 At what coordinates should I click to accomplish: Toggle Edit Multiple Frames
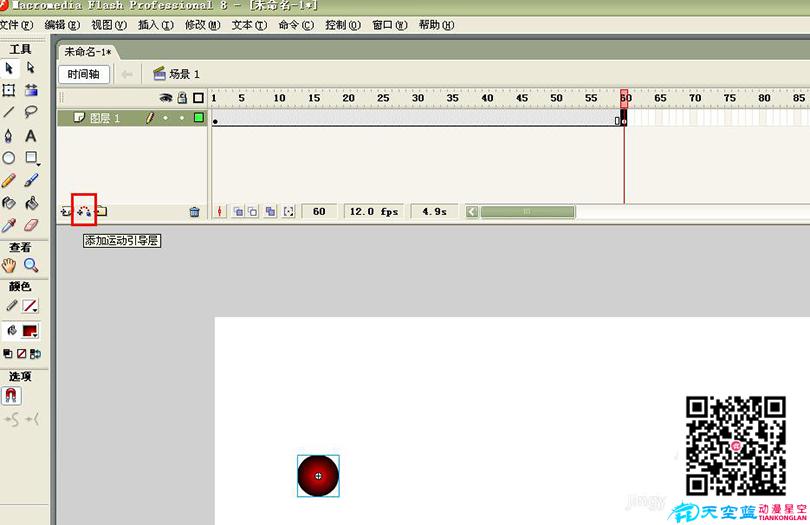(270, 211)
